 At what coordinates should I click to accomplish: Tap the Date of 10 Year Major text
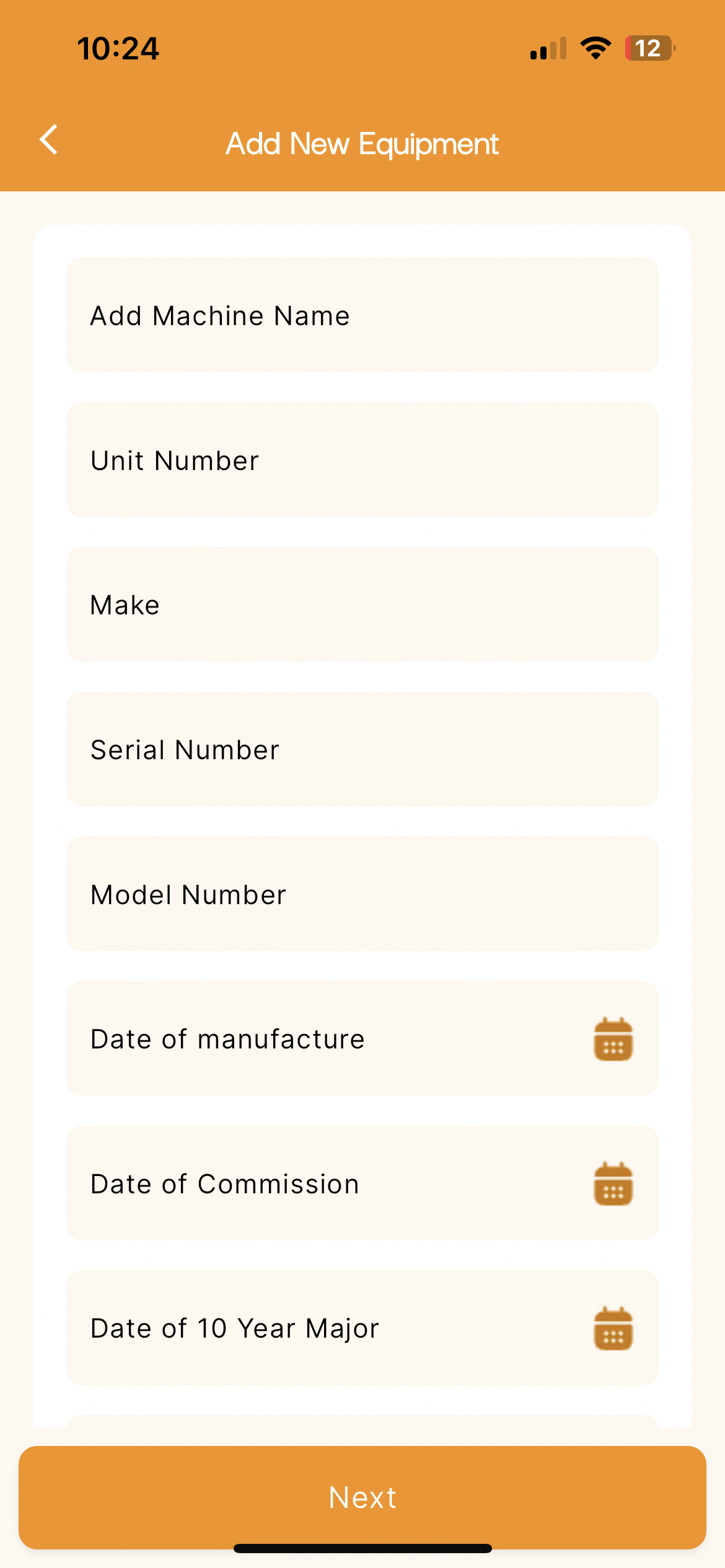tap(235, 1328)
